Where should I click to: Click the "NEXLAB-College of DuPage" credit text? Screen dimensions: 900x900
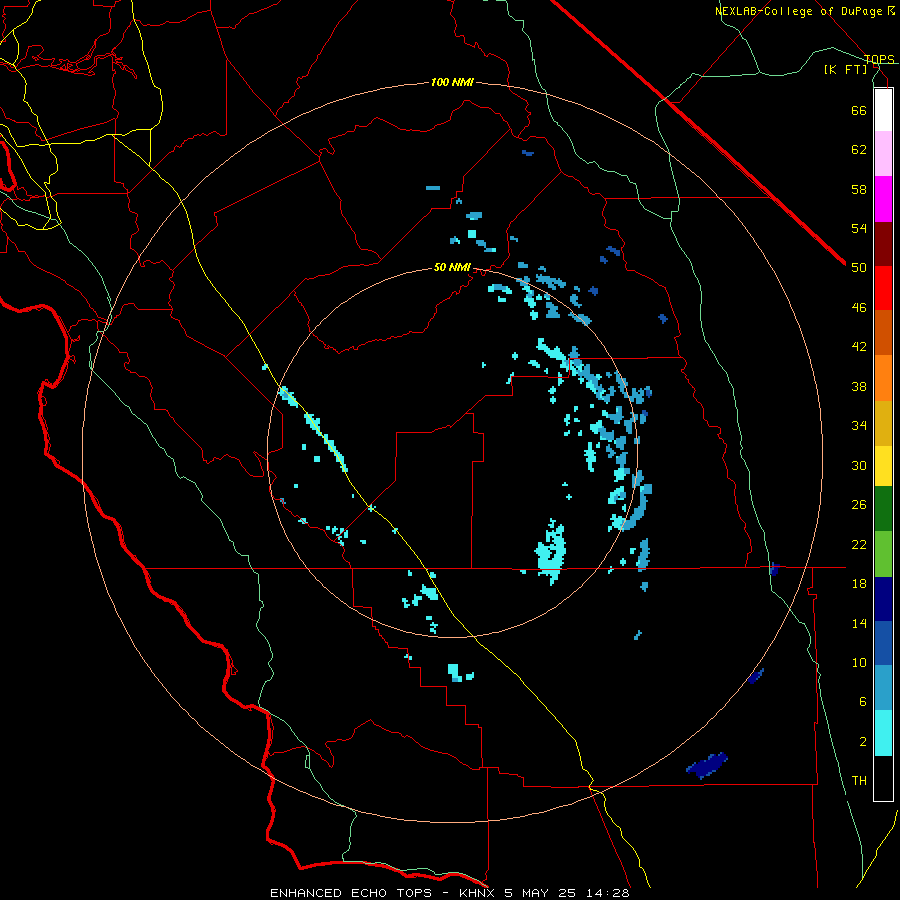(x=798, y=11)
